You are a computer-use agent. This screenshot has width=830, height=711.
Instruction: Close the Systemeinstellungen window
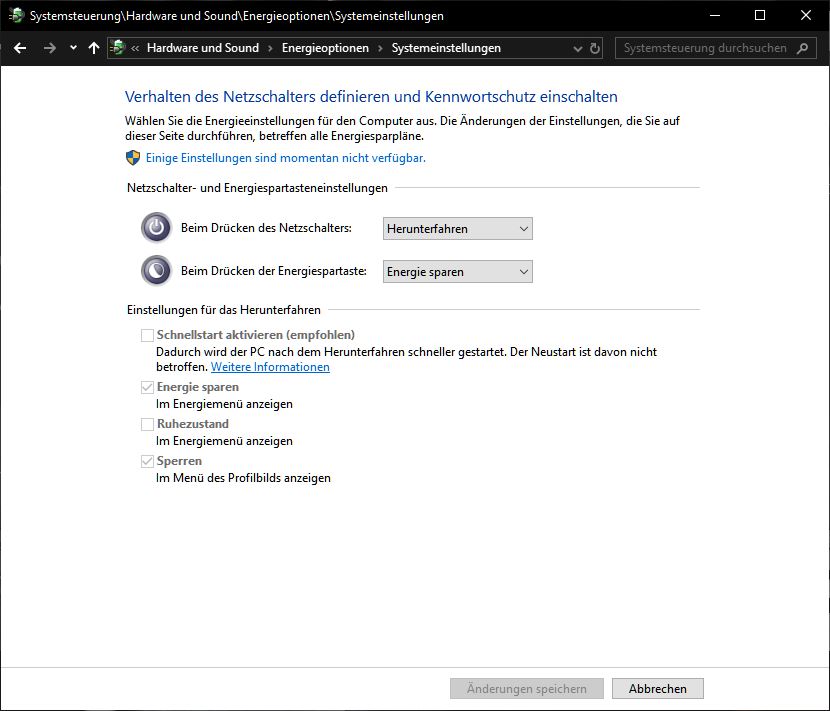(x=806, y=15)
